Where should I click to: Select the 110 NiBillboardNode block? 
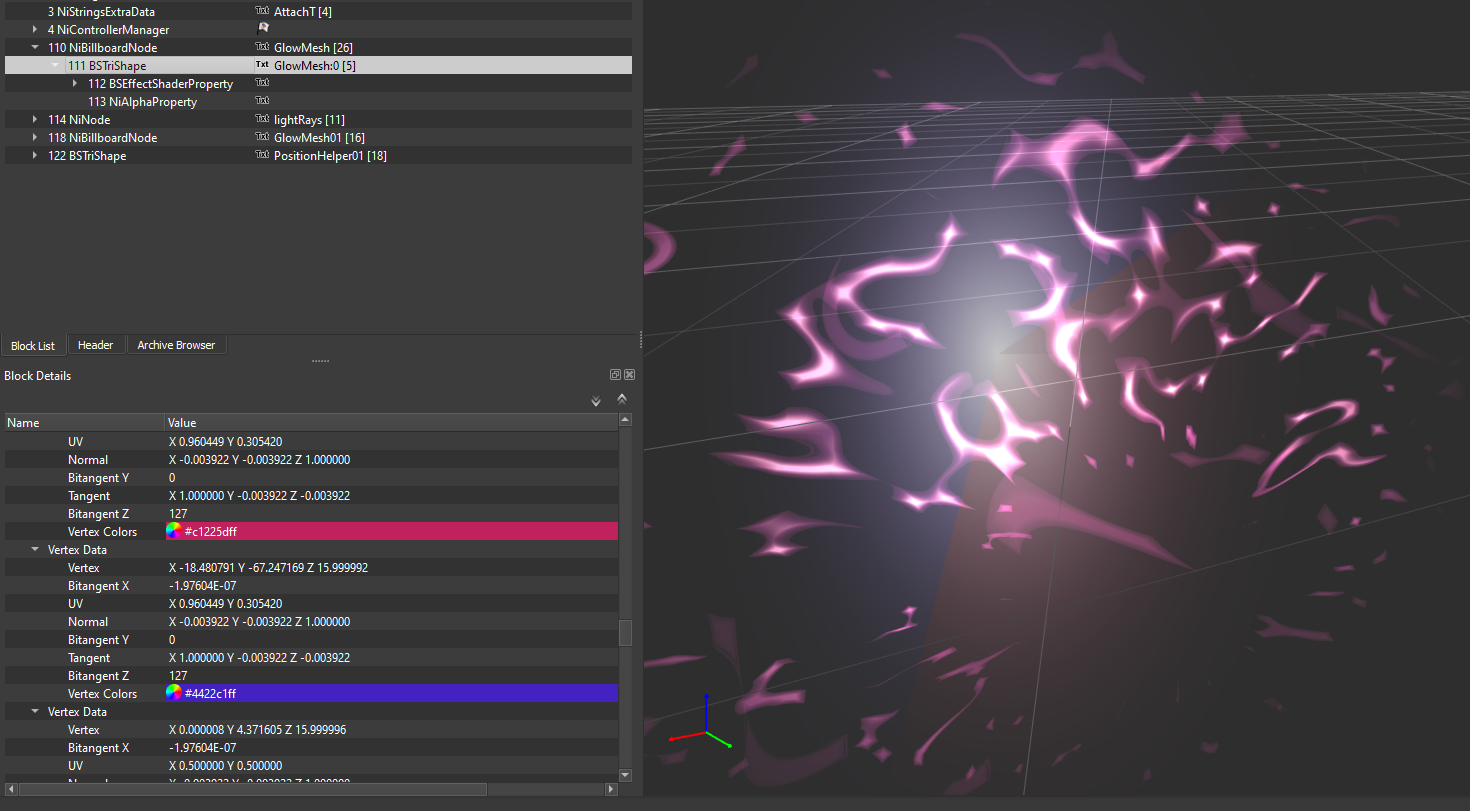pos(102,47)
